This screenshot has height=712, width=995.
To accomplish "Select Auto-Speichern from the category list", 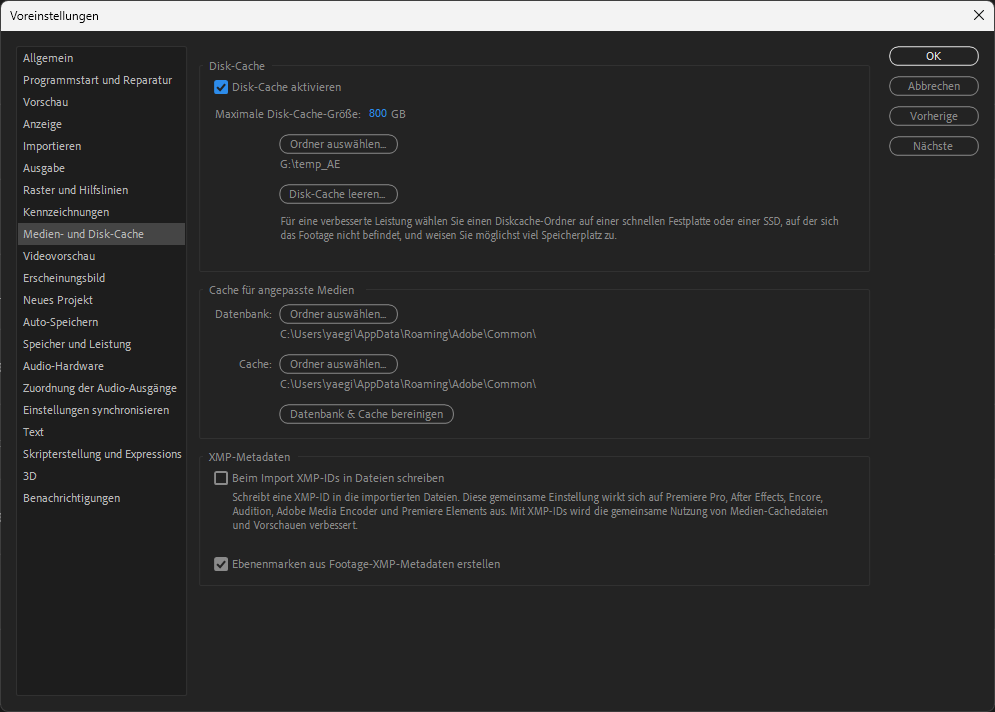I will click(x=60, y=322).
